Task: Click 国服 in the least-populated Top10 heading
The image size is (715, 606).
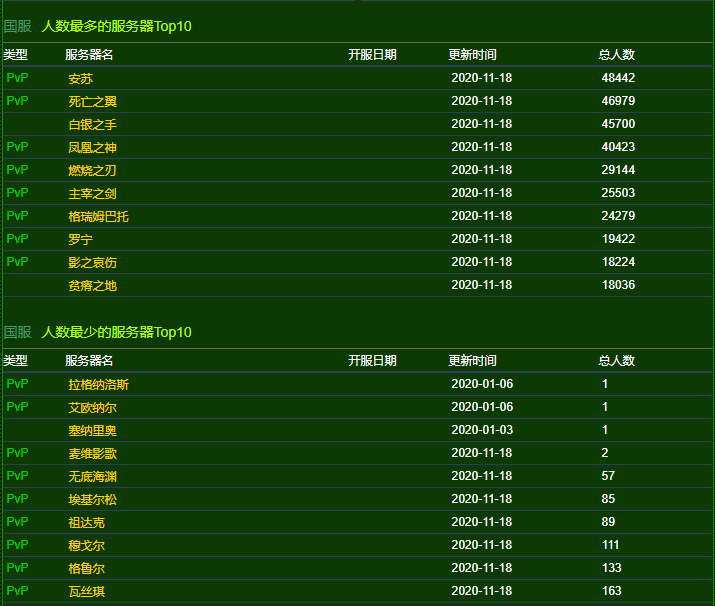Action: (17, 332)
